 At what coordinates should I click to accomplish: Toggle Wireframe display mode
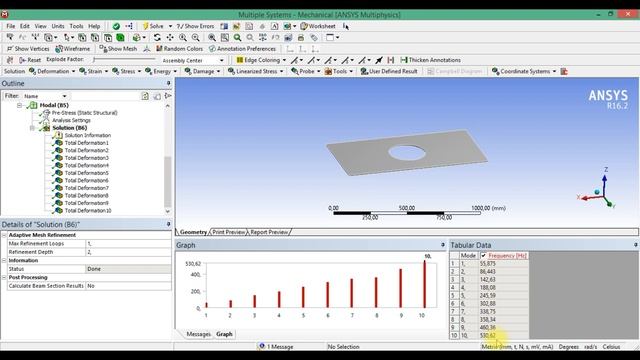tap(73, 49)
